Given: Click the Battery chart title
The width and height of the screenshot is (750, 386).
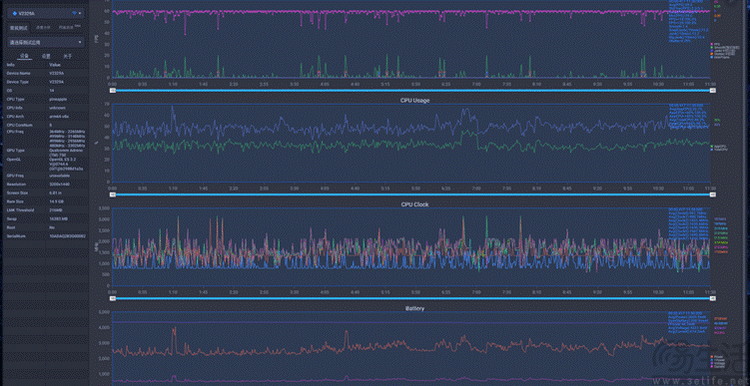Looking at the screenshot, I should (414, 309).
